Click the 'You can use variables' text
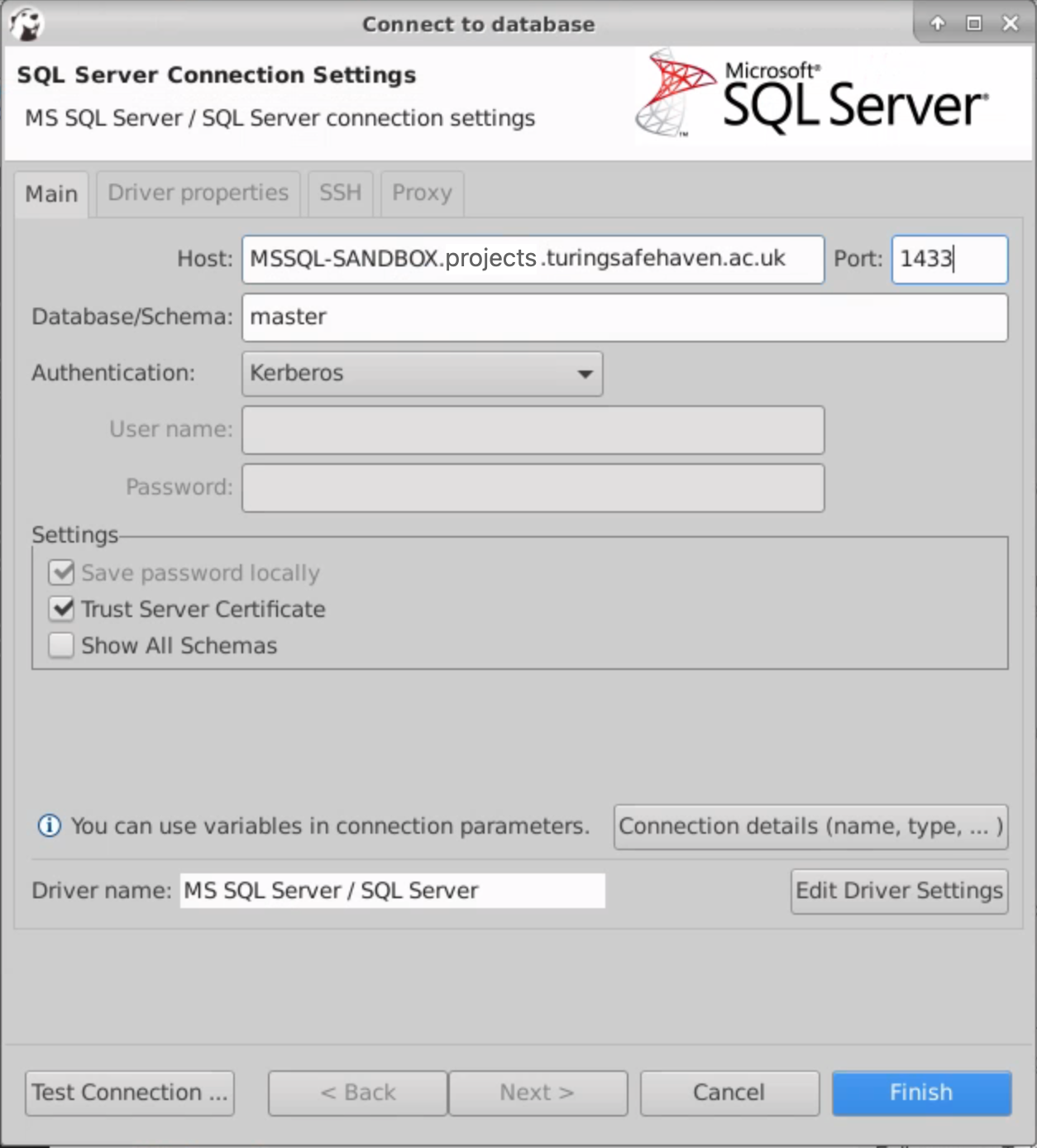The width and height of the screenshot is (1037, 1148). click(x=330, y=826)
